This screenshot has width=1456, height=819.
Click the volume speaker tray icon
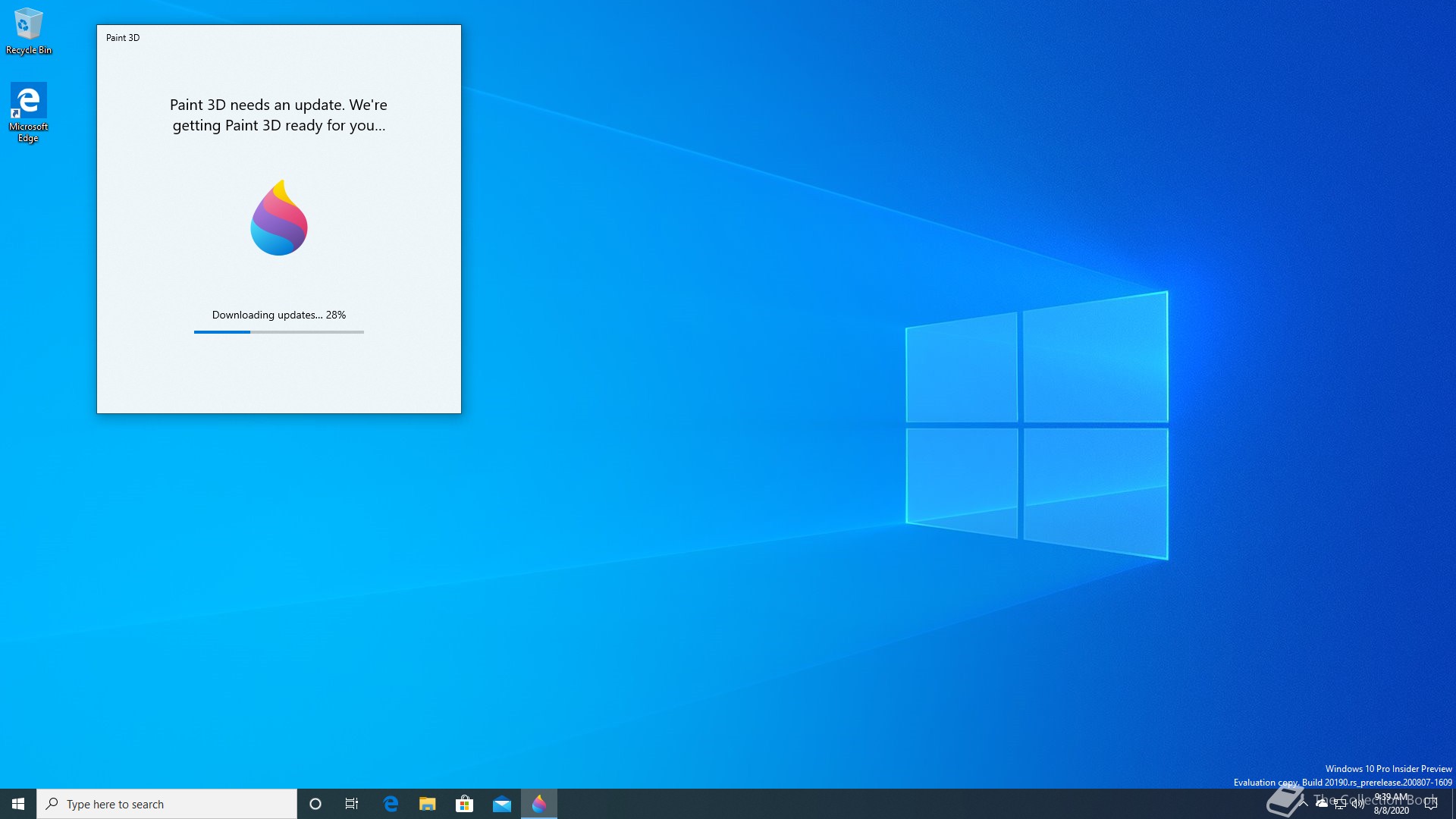tap(1358, 804)
